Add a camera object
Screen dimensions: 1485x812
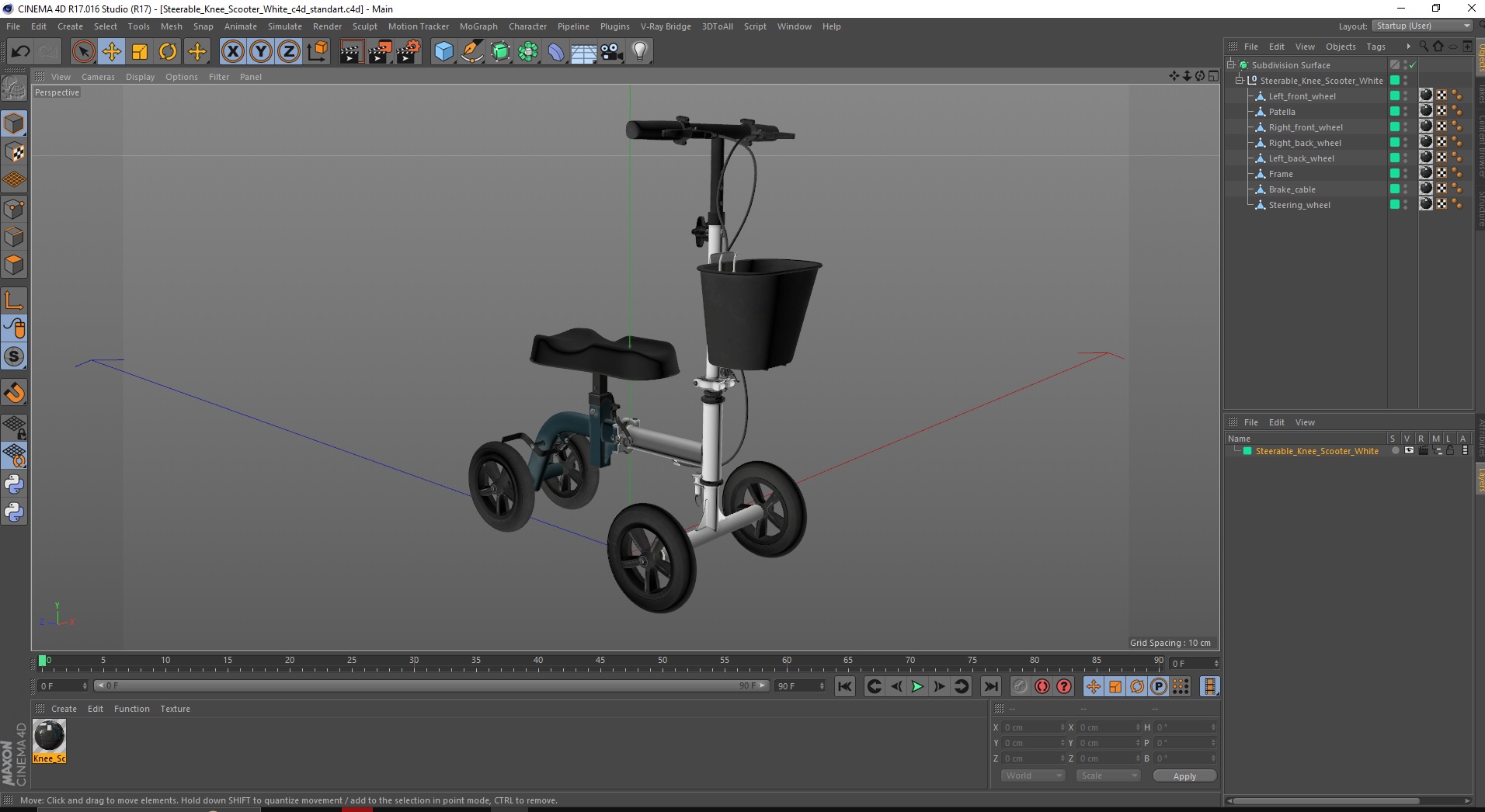click(612, 52)
